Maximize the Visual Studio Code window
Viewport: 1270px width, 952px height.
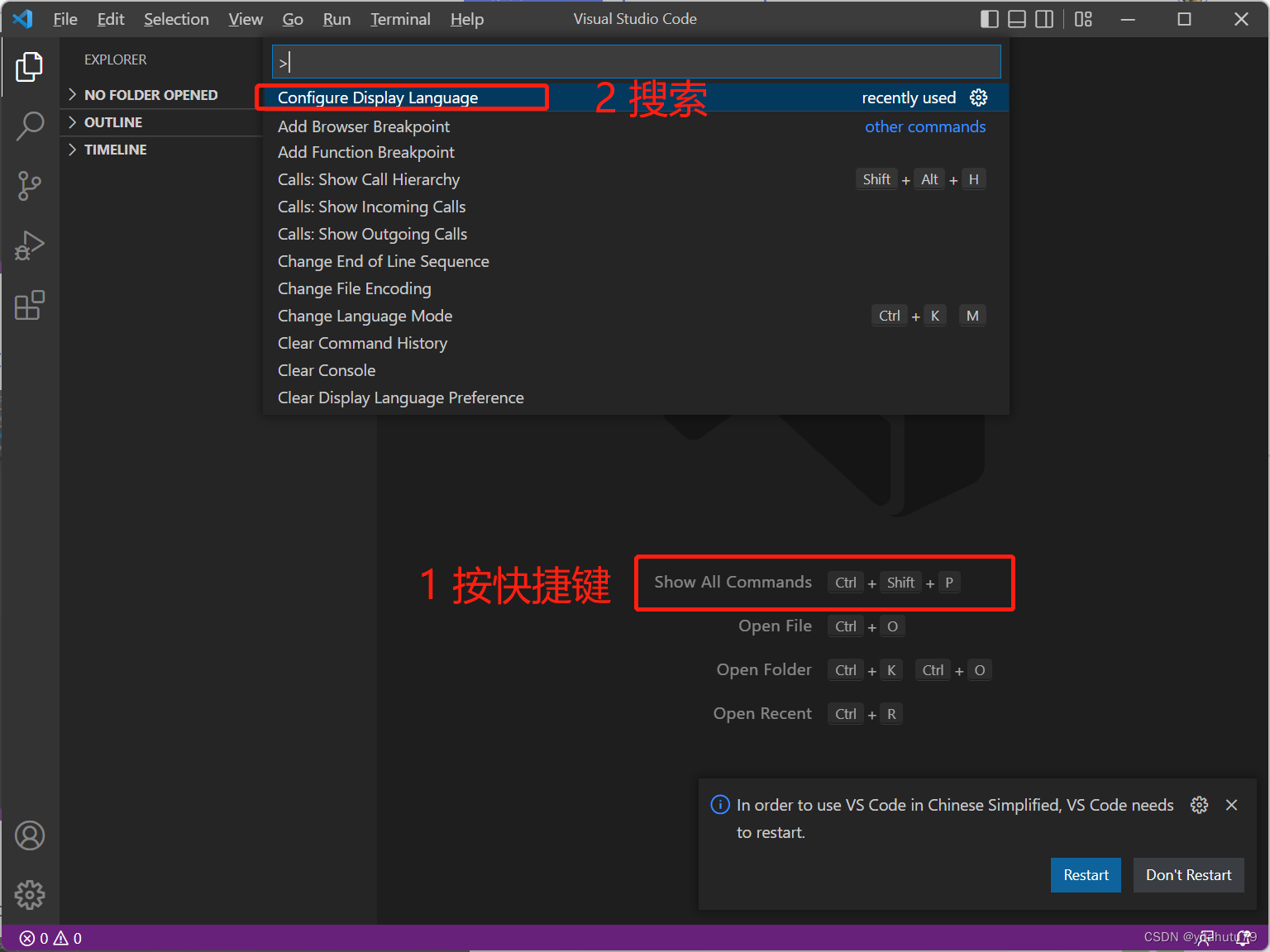pos(1184,19)
